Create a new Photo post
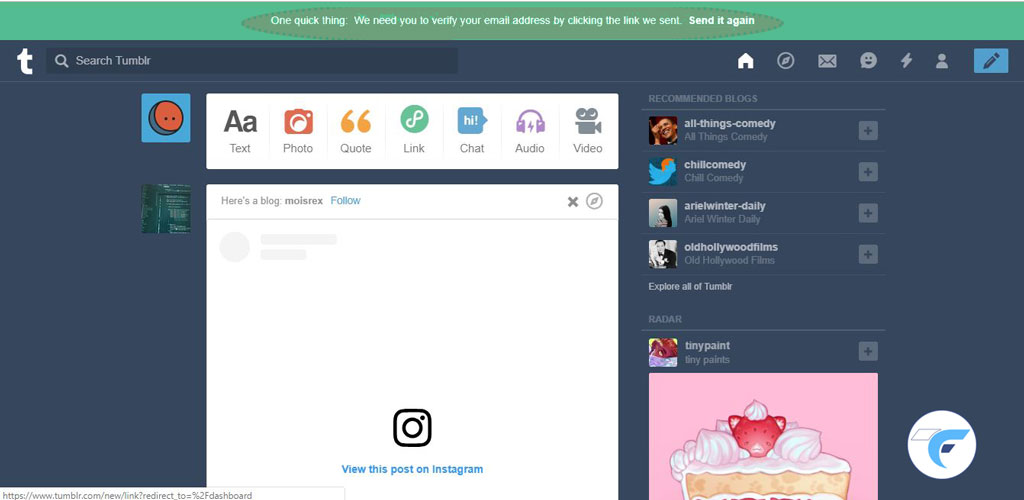This screenshot has height=500, width=1024. tap(298, 131)
